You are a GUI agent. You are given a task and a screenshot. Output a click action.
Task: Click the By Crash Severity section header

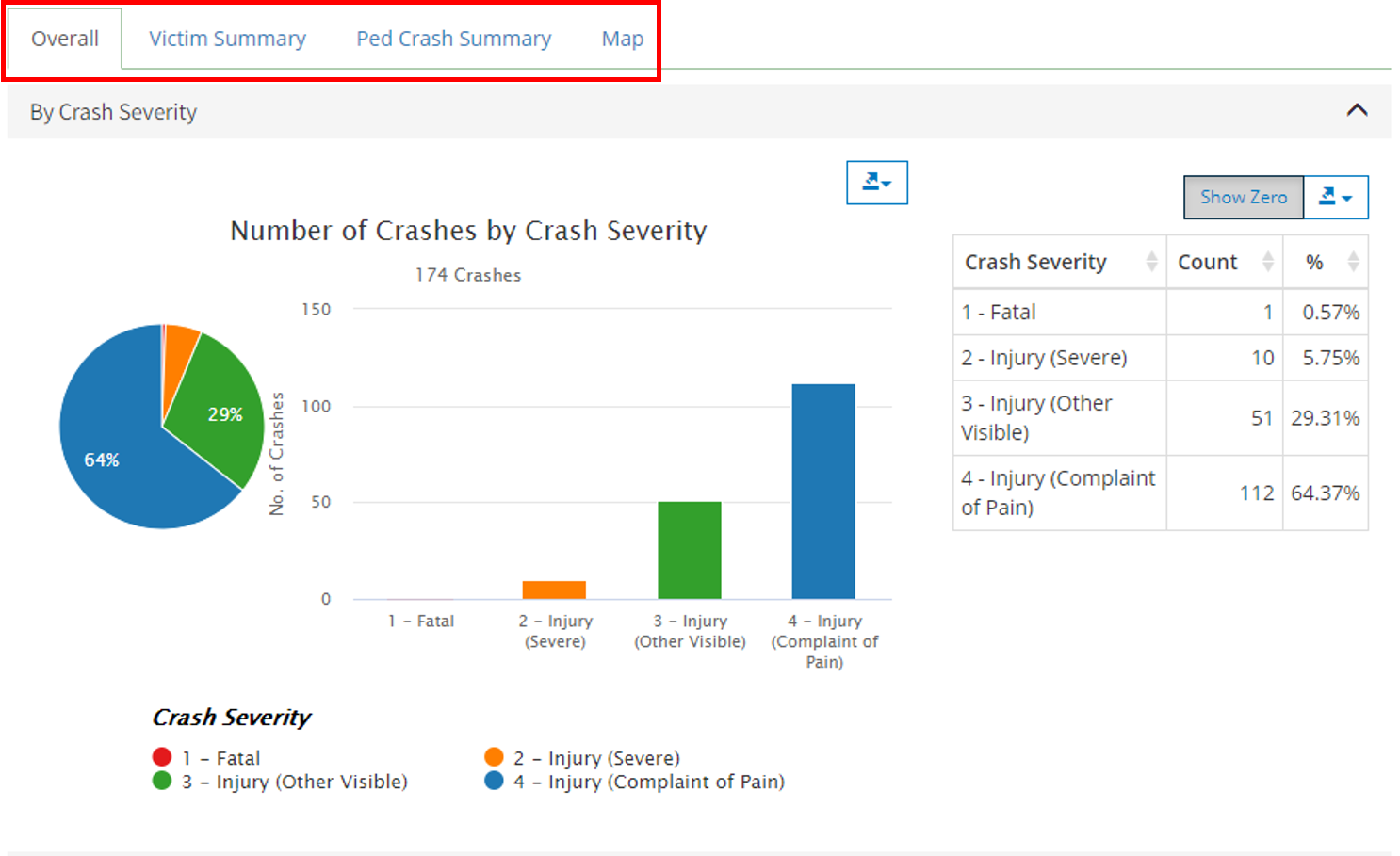[x=112, y=111]
